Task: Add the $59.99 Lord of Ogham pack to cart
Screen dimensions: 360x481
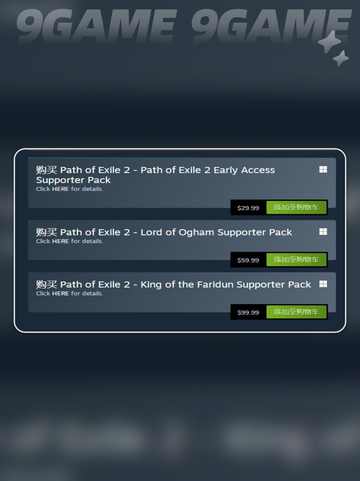Action: (296, 260)
